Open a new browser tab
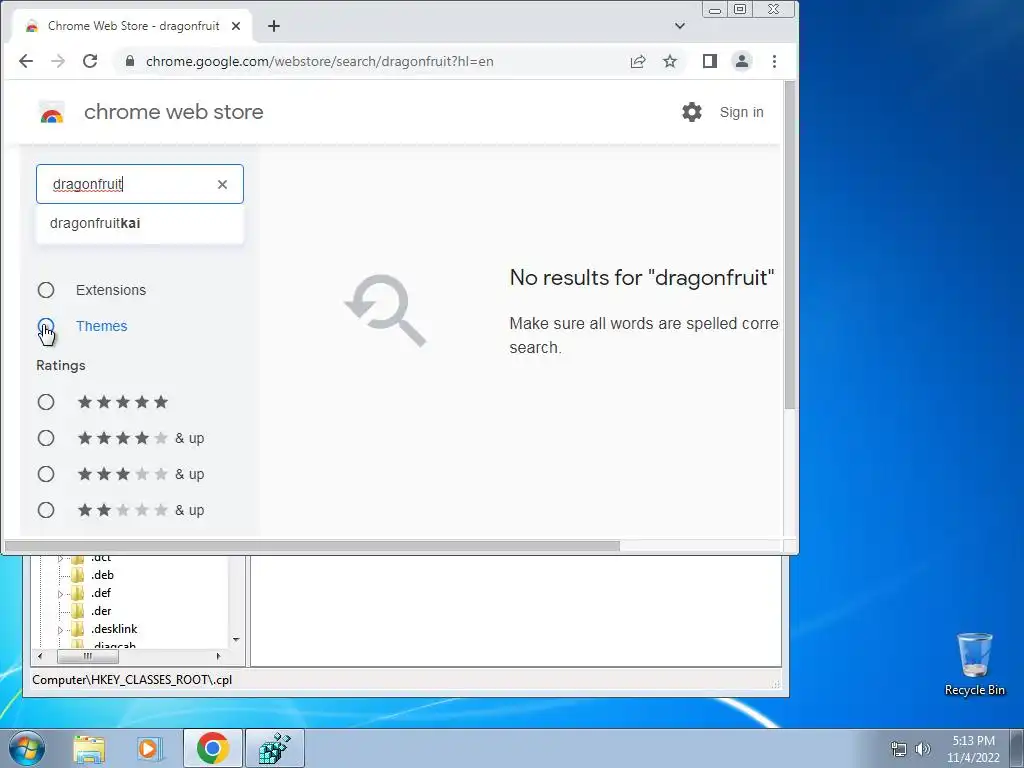Image resolution: width=1024 pixels, height=768 pixels. (x=274, y=26)
